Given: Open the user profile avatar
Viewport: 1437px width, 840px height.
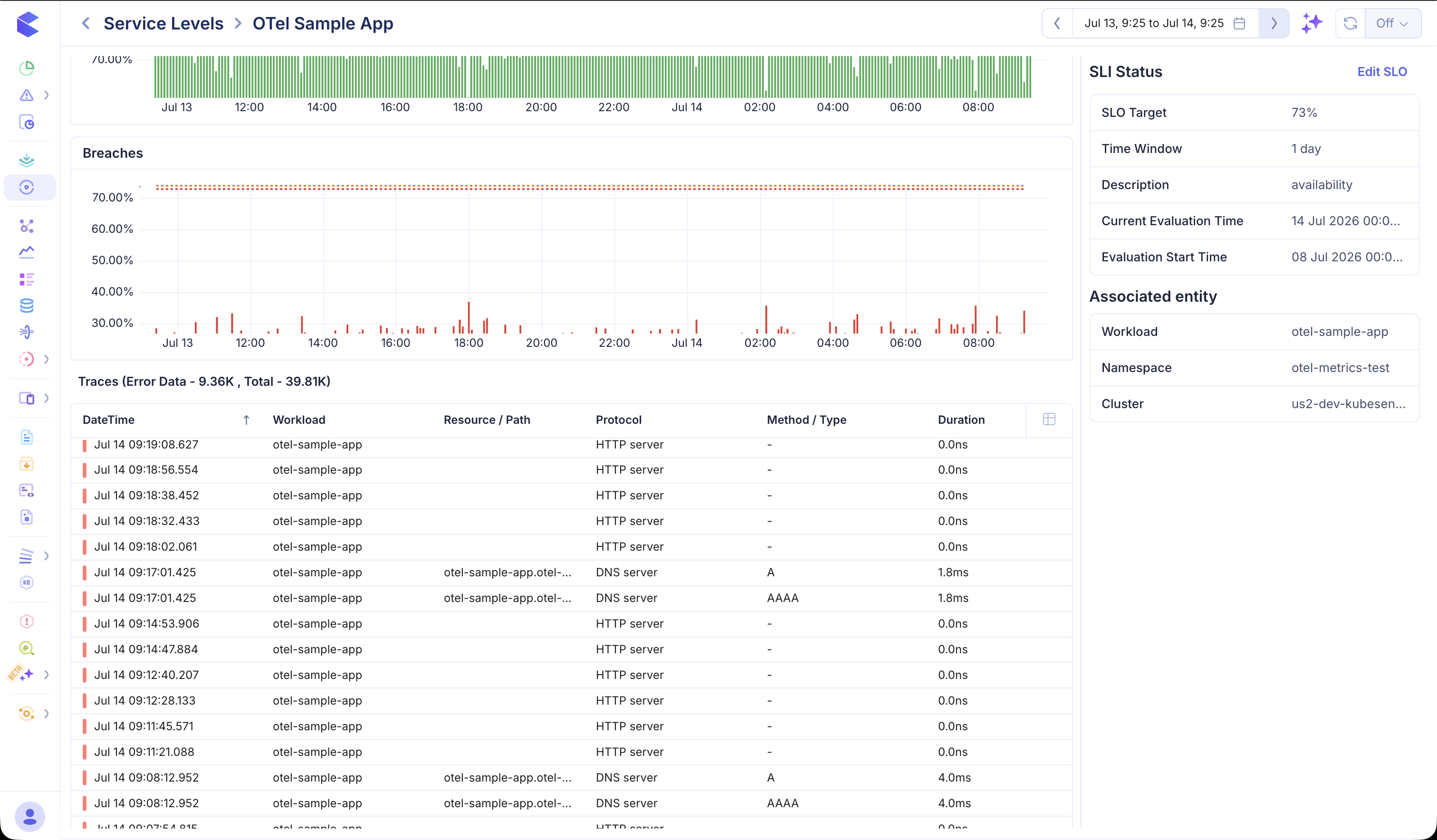Looking at the screenshot, I should [x=29, y=817].
